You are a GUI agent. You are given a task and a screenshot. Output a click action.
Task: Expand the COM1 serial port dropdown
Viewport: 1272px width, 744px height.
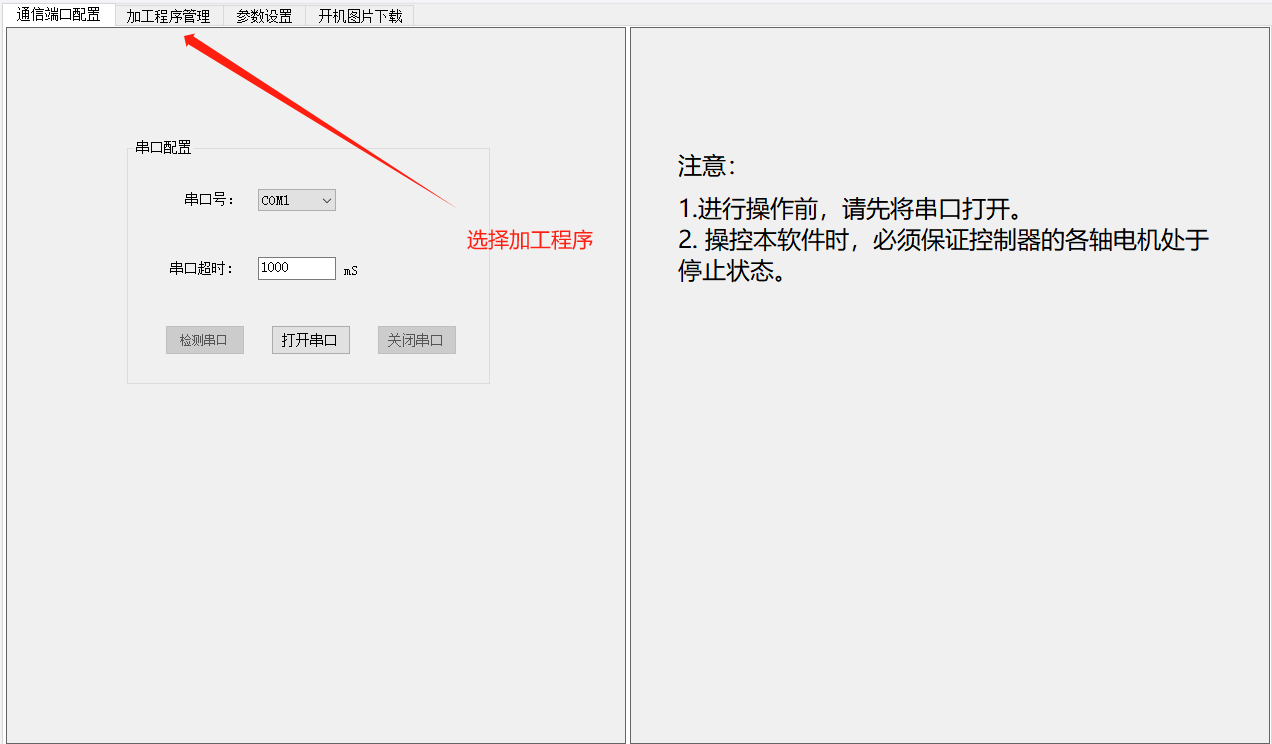point(297,200)
